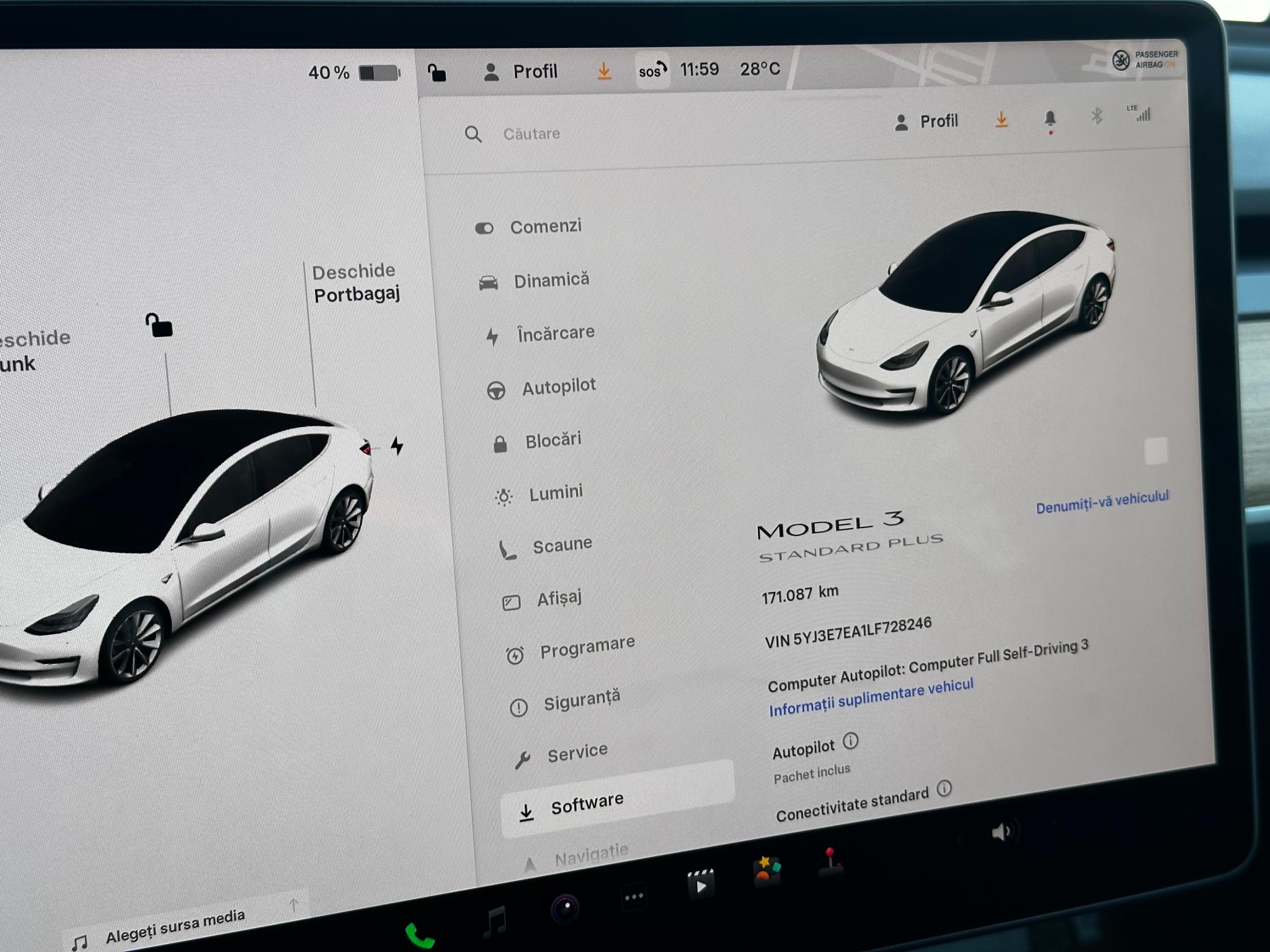Open the Theater clapperboard app
This screenshot has width=1270, height=952.
click(701, 884)
